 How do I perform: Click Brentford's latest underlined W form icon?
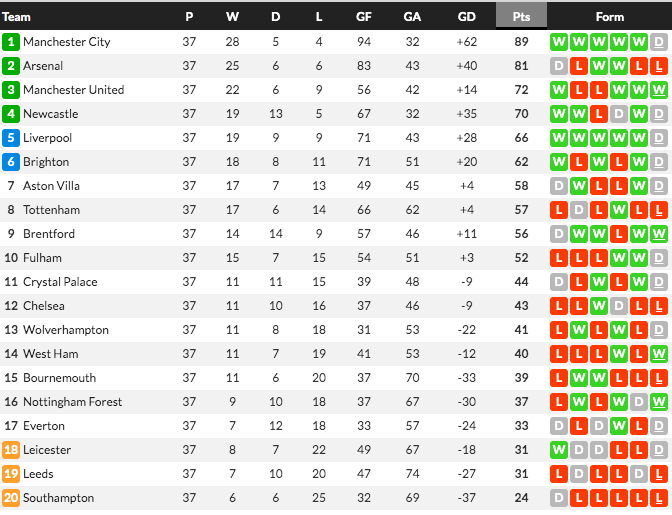(x=659, y=234)
